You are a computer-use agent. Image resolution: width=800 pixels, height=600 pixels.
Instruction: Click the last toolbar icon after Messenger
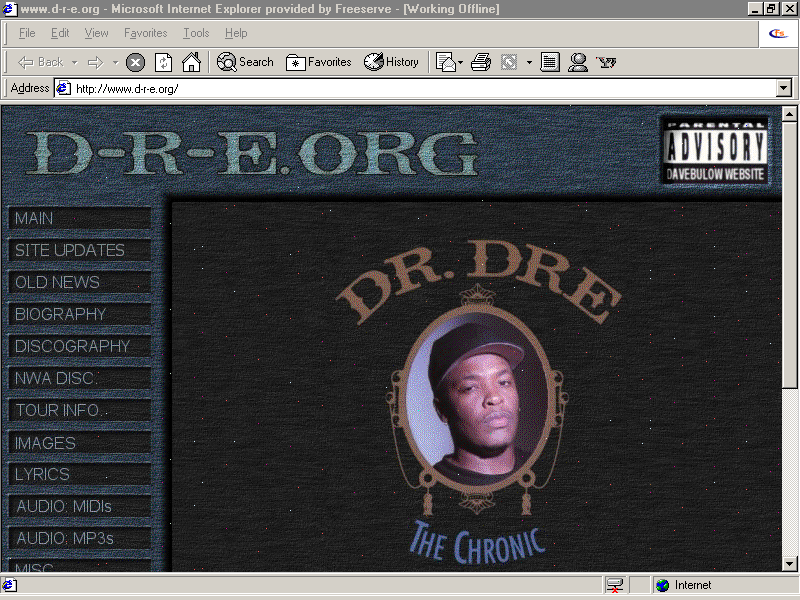(607, 62)
